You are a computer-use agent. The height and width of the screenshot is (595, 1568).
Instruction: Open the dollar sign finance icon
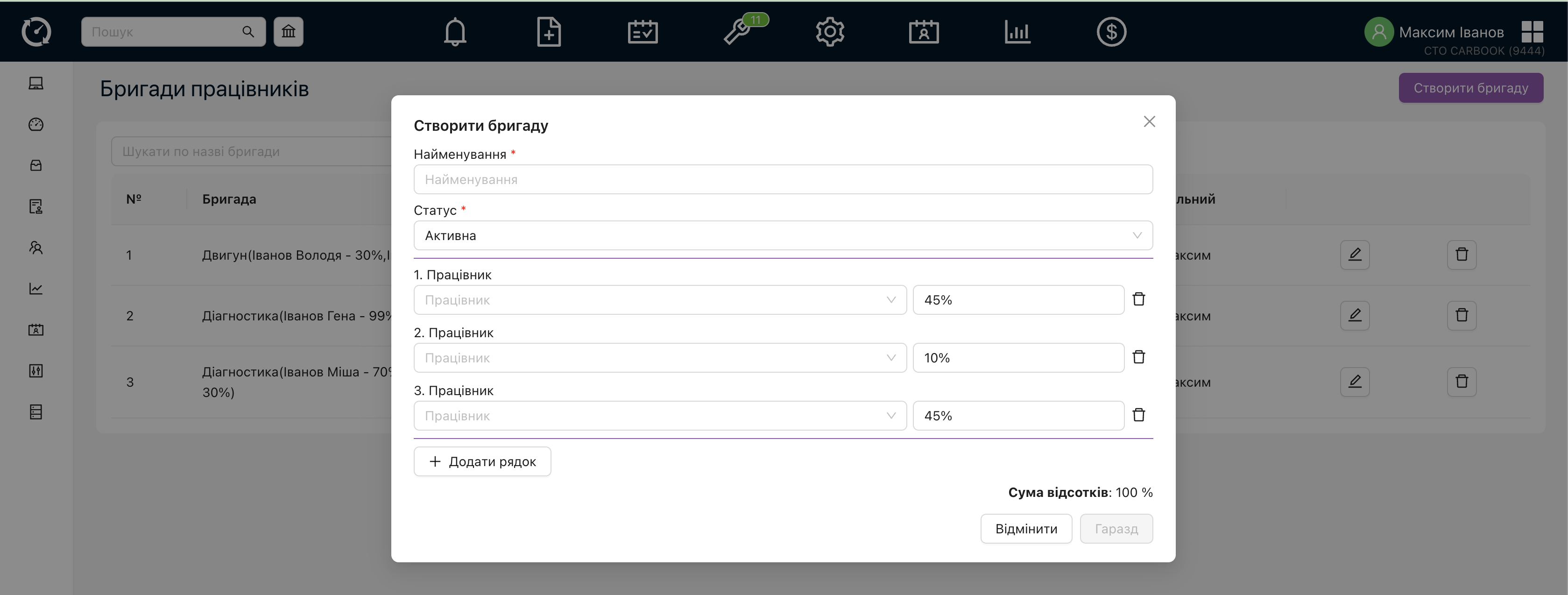click(x=1111, y=32)
